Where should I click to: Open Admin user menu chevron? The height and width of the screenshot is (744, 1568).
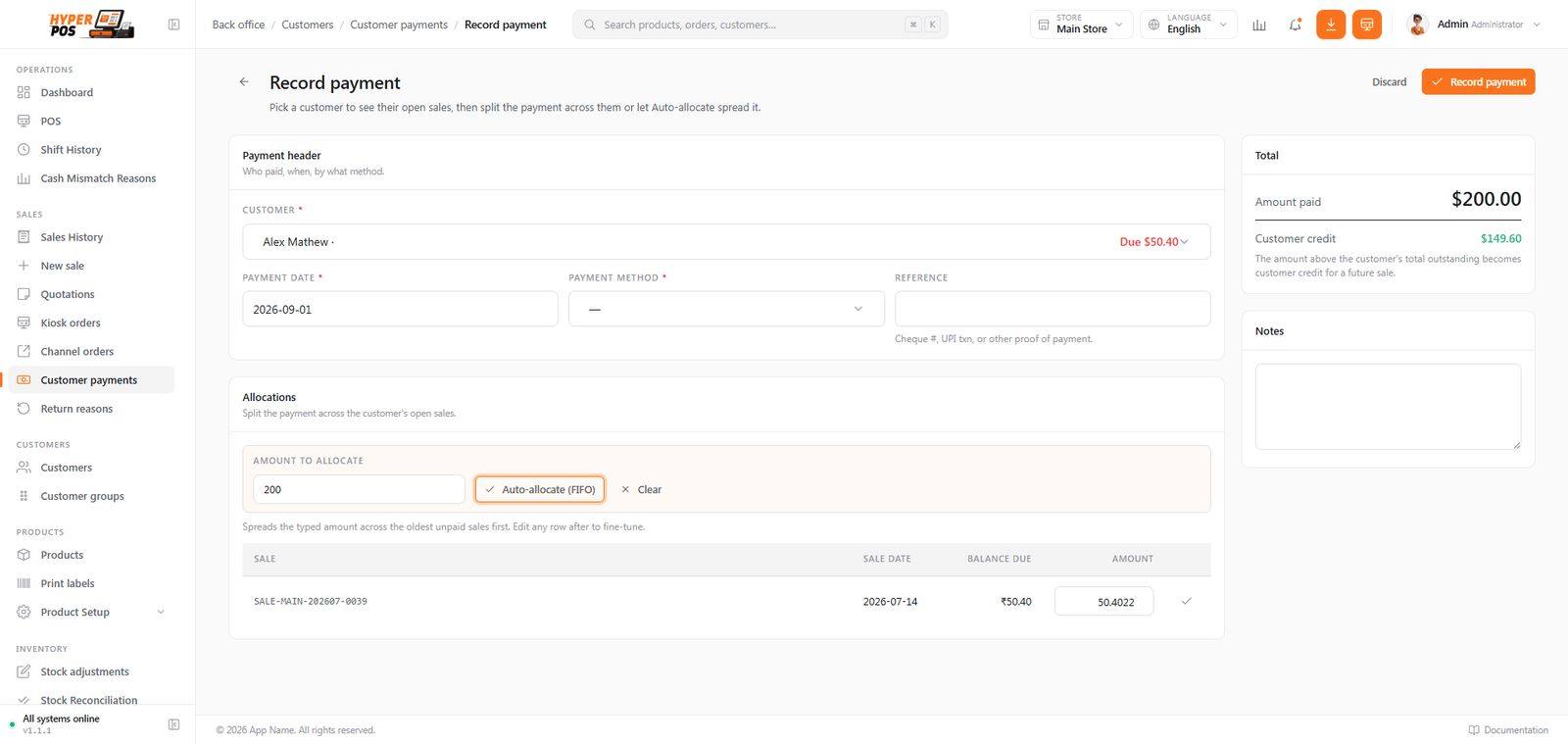pos(1537,25)
